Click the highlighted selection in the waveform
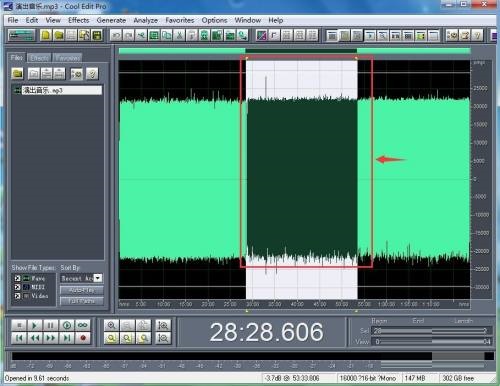 (302, 179)
